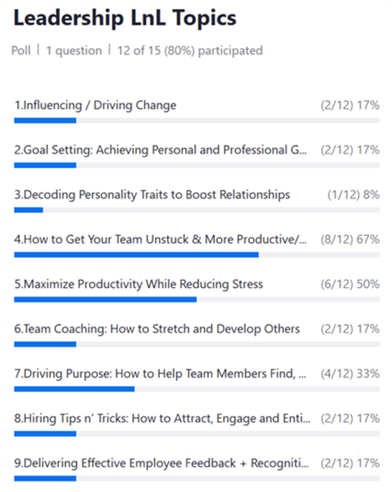
Task: Click the Leadership LnL Topics title
Action: coord(125,17)
